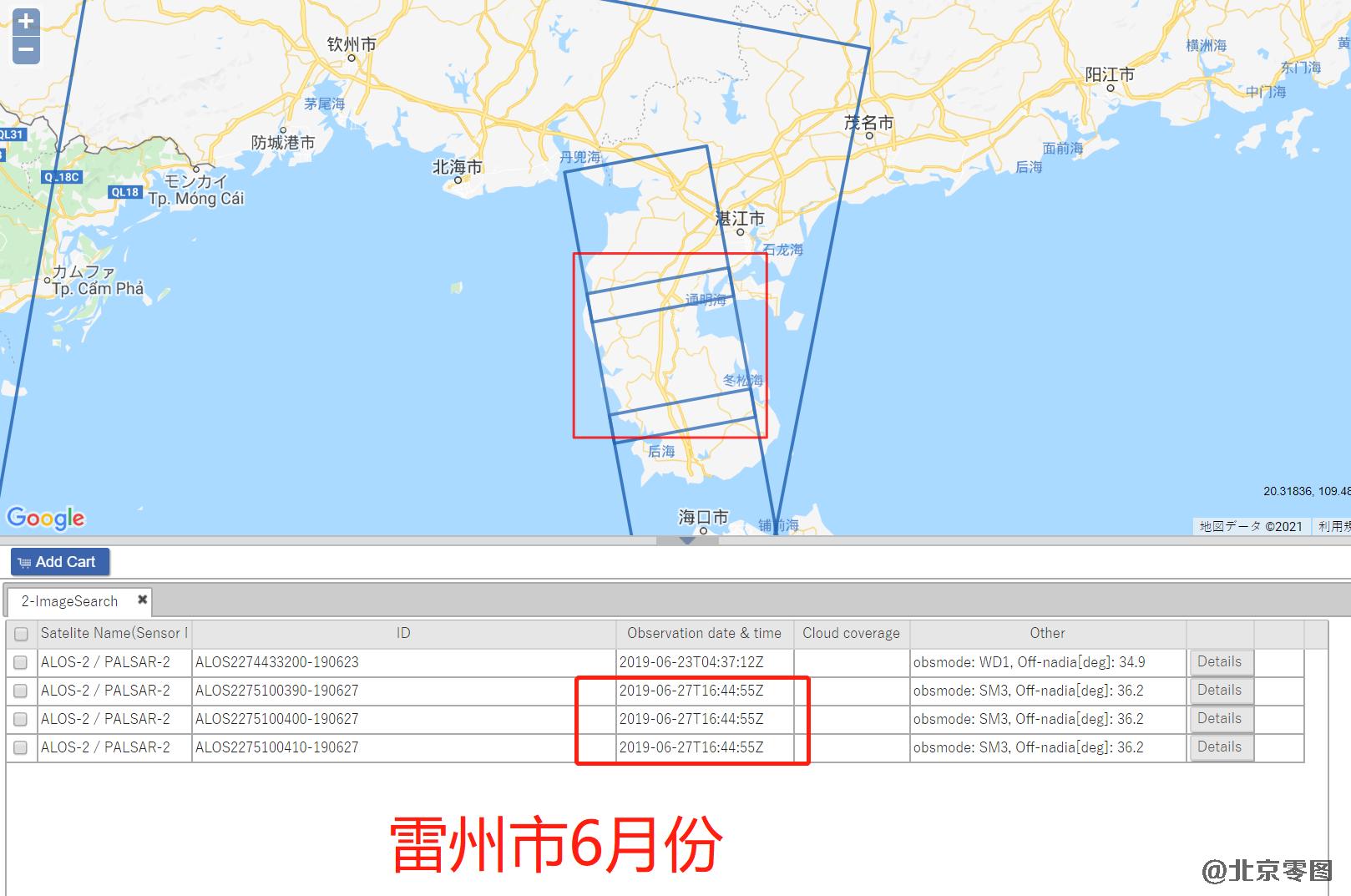1351x896 pixels.
Task: Zoom in the map with plus button
Action: tap(26, 22)
